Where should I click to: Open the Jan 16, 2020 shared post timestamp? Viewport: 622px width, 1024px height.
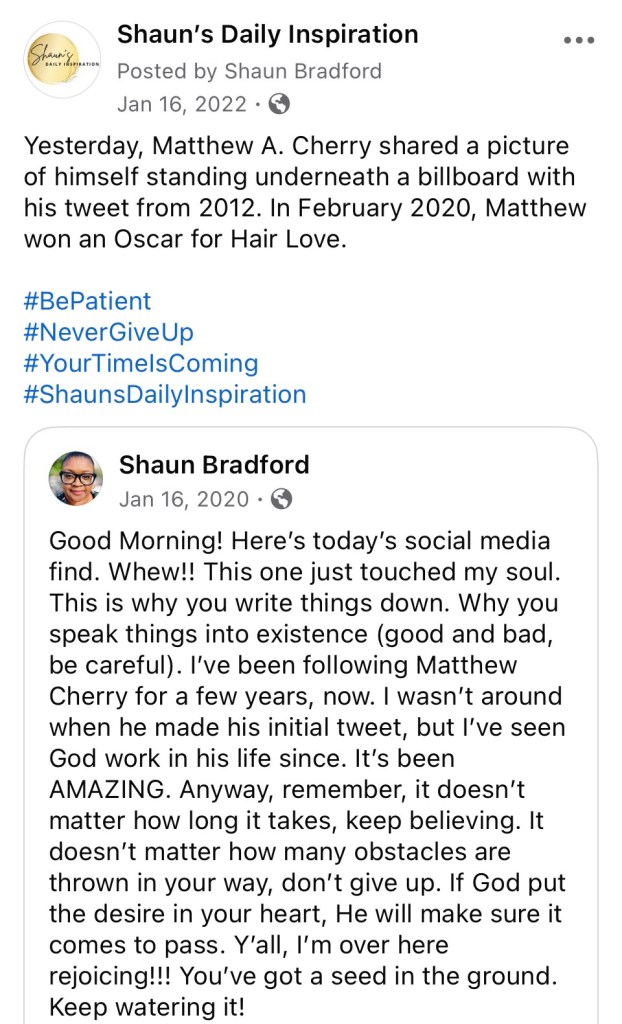pos(183,498)
